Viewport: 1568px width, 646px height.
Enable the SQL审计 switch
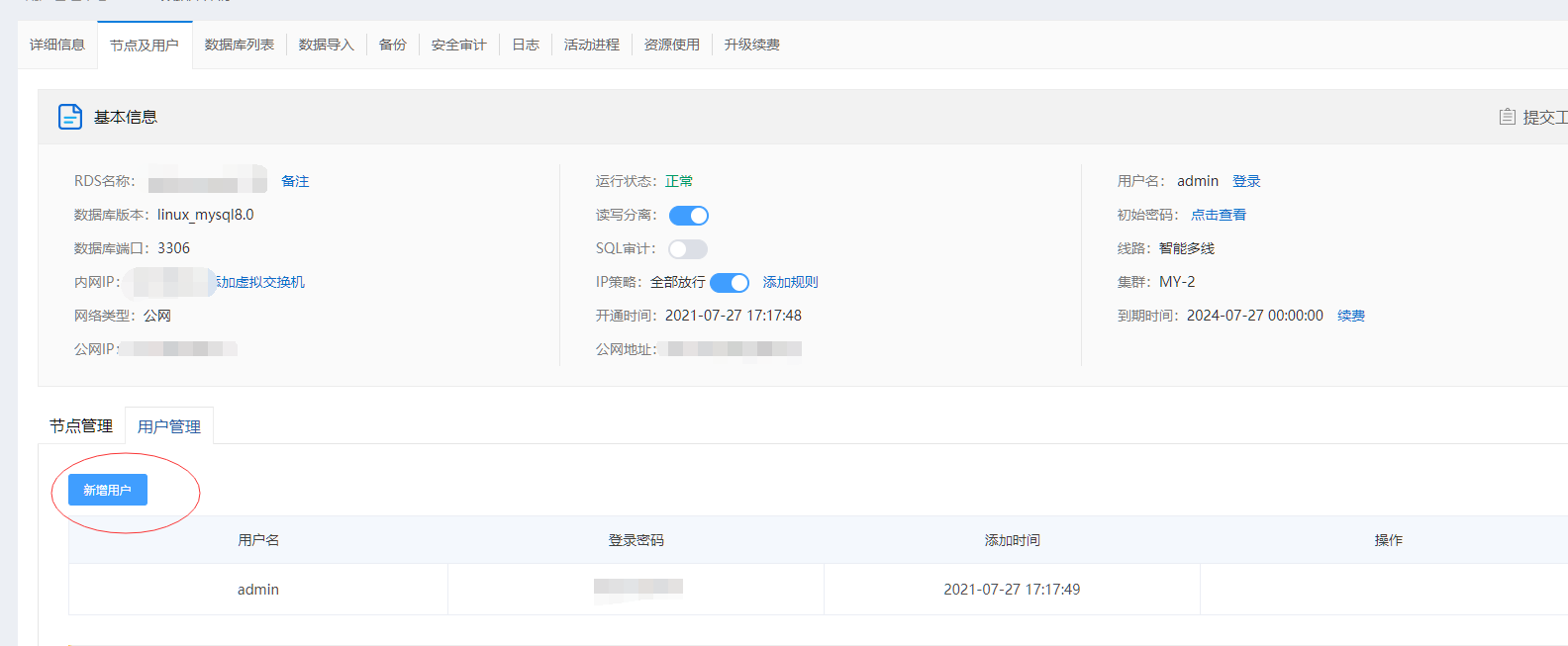coord(688,249)
